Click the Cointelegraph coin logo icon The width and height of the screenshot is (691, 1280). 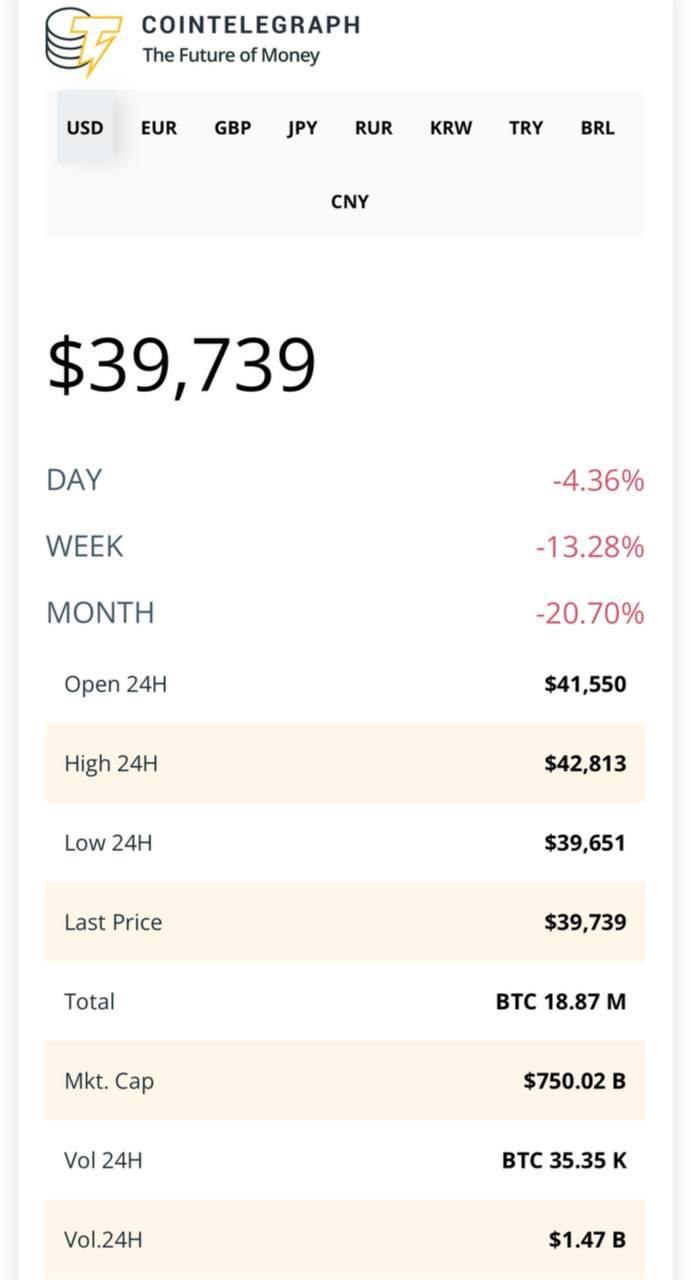(x=84, y=42)
